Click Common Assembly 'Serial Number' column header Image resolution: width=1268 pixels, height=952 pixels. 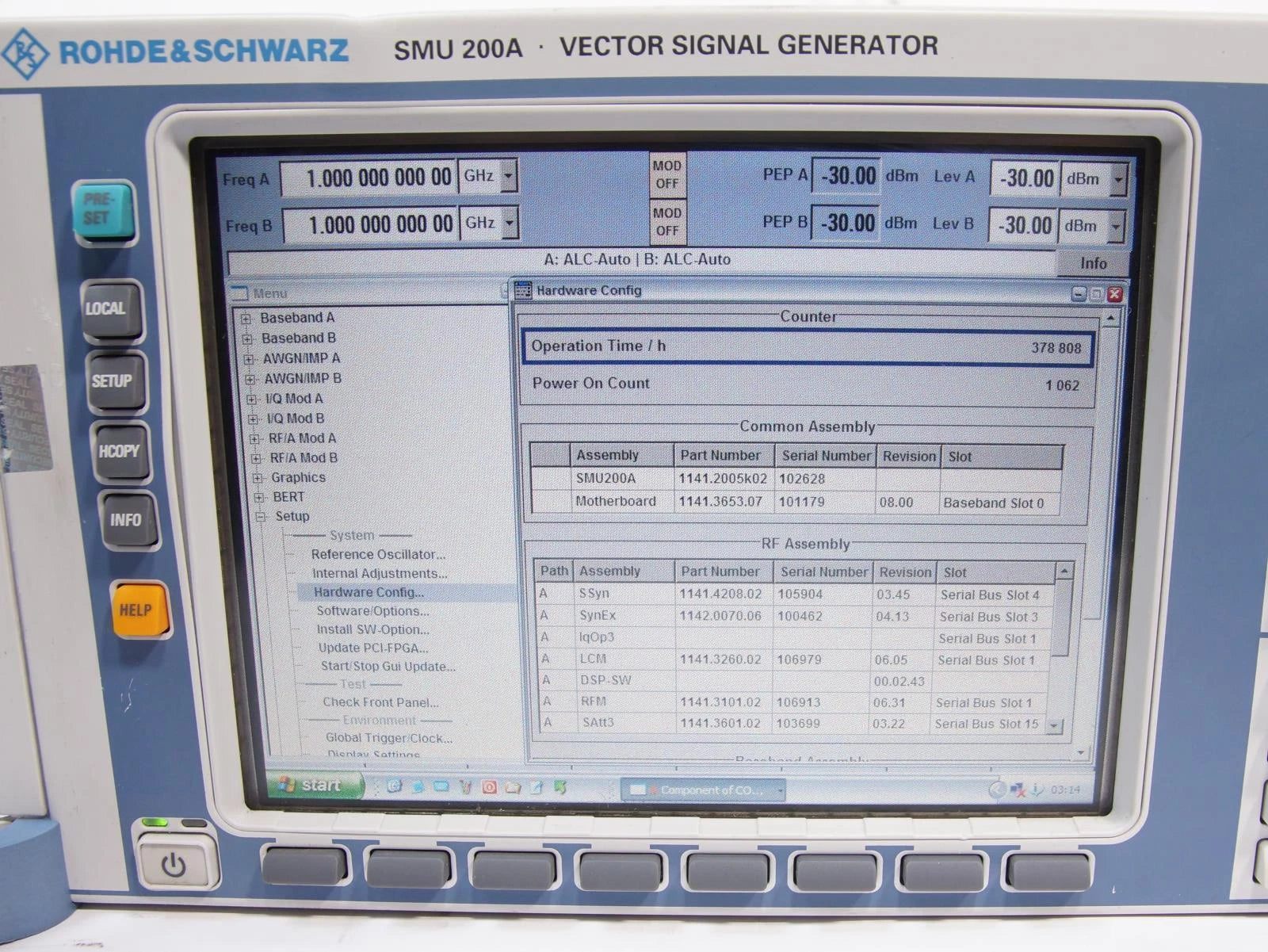(x=825, y=456)
